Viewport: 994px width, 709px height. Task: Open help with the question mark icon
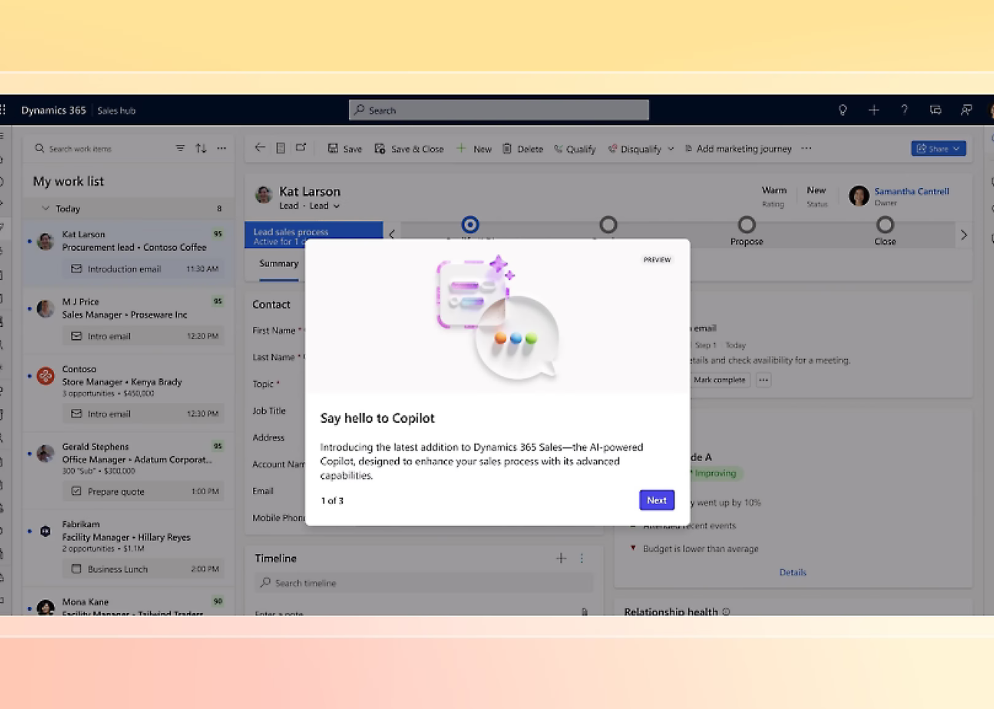[904, 110]
